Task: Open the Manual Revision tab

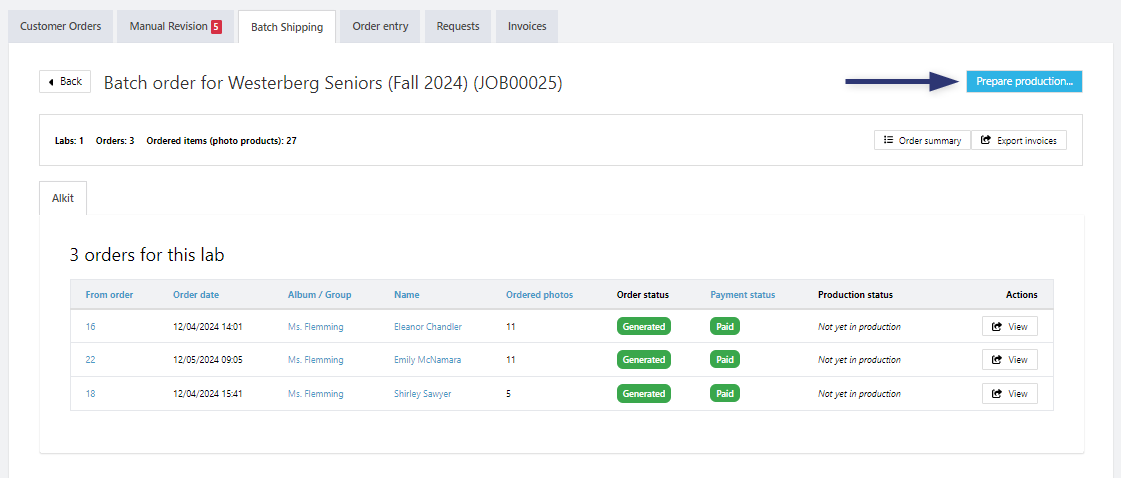Action: 176,26
